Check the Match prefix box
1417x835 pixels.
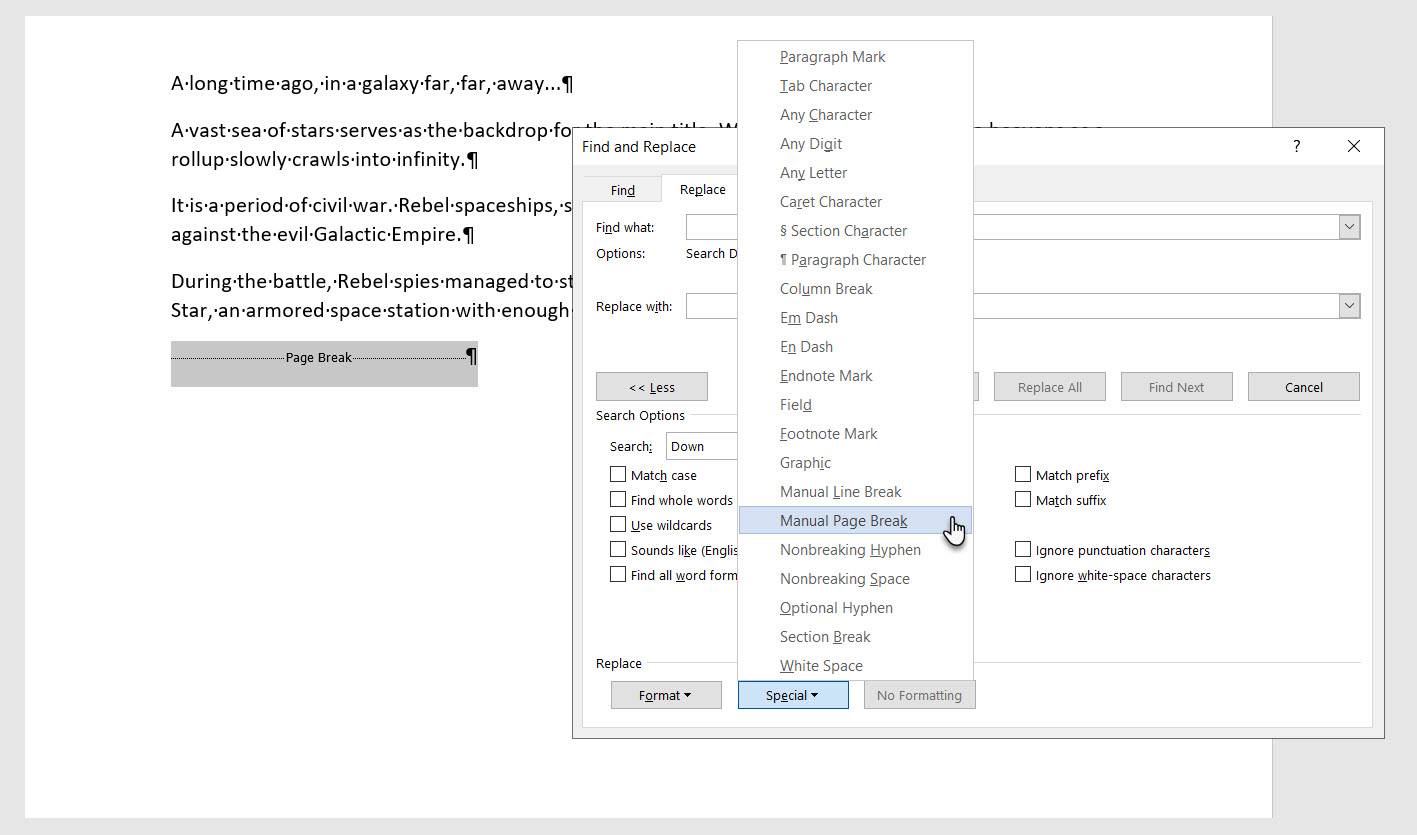point(1023,475)
